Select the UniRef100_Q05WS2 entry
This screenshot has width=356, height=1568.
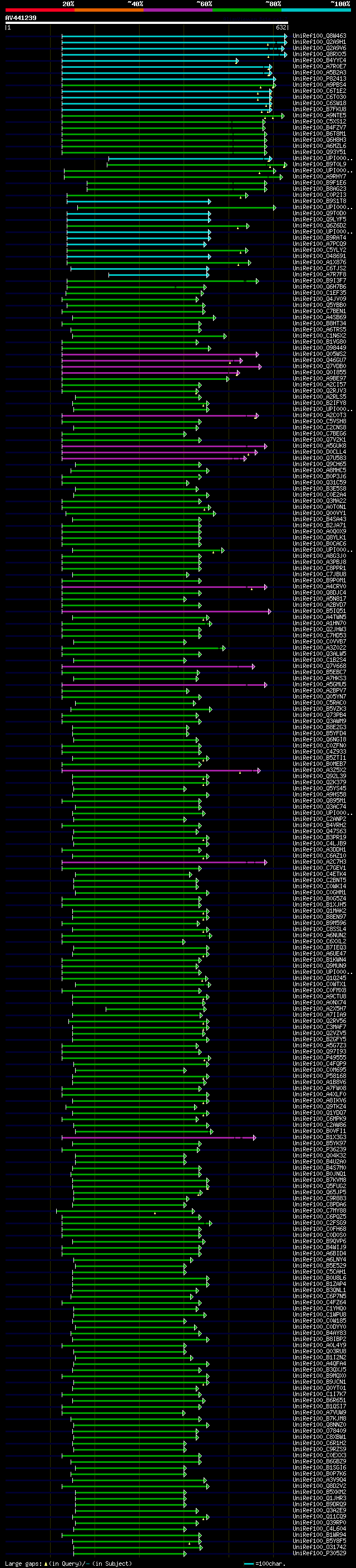[x=319, y=354]
